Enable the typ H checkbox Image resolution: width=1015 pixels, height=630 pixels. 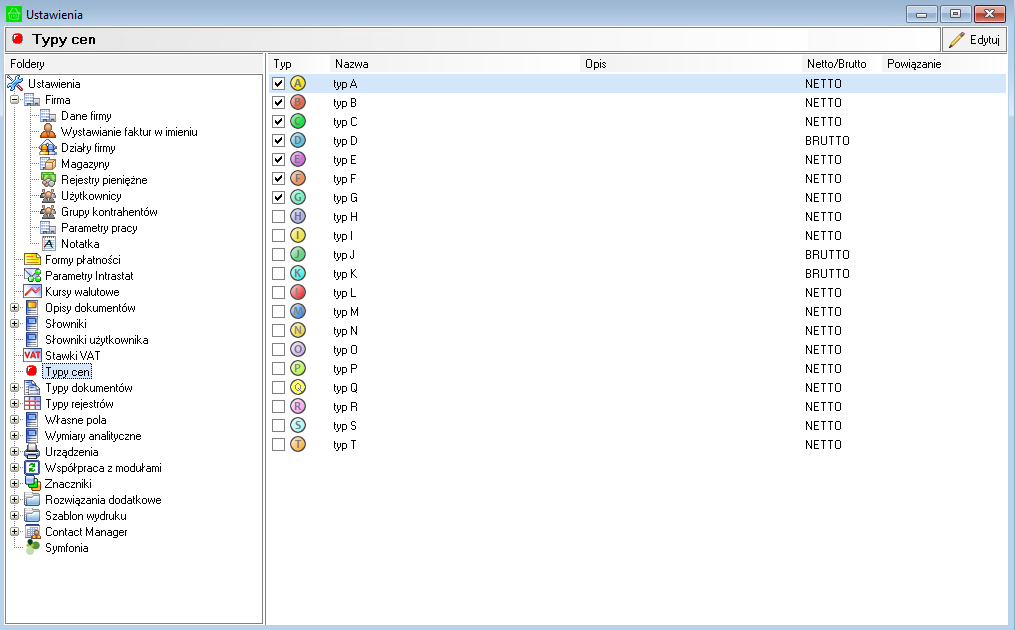pos(279,217)
